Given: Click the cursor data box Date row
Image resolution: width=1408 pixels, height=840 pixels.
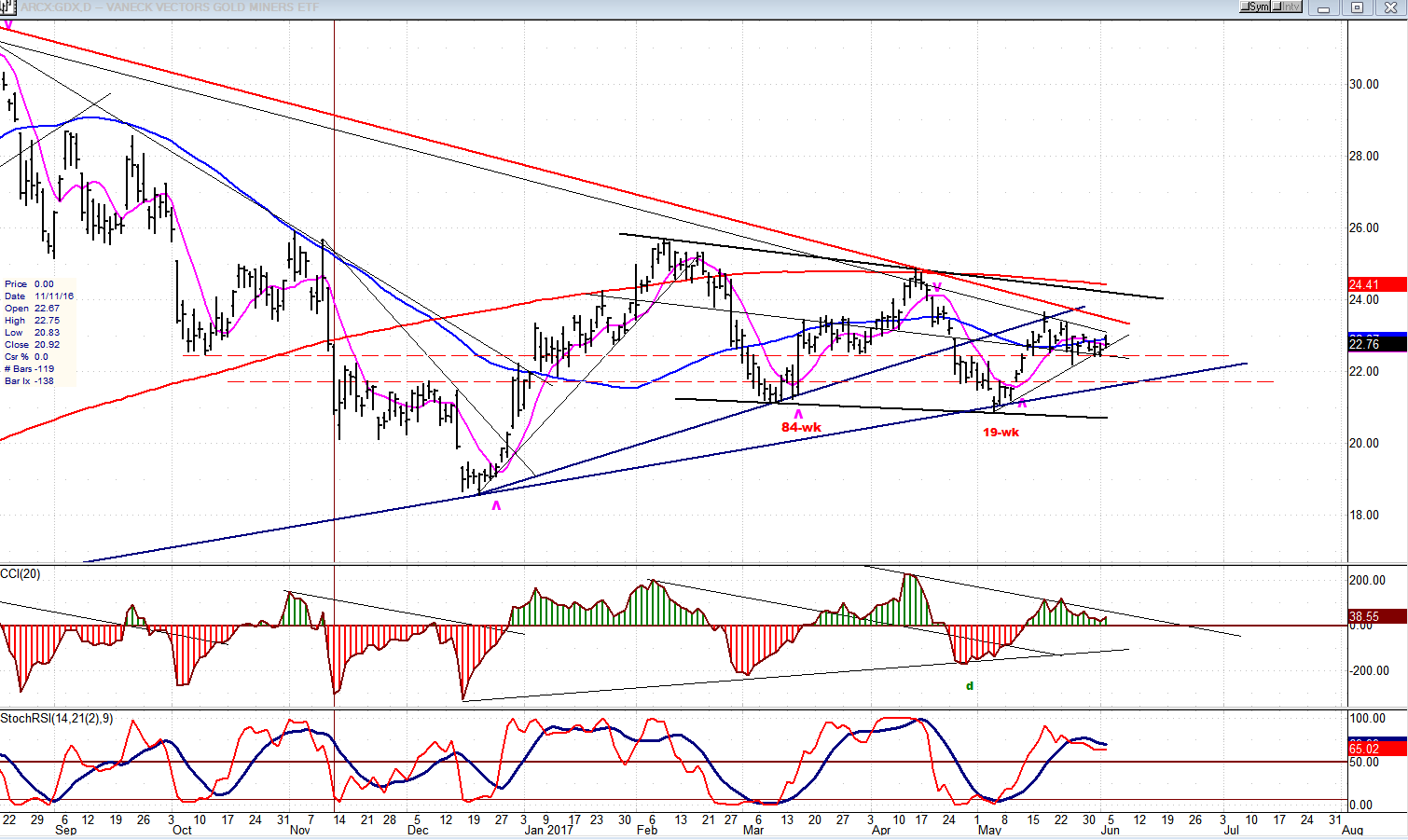Looking at the screenshot, I should [39, 296].
